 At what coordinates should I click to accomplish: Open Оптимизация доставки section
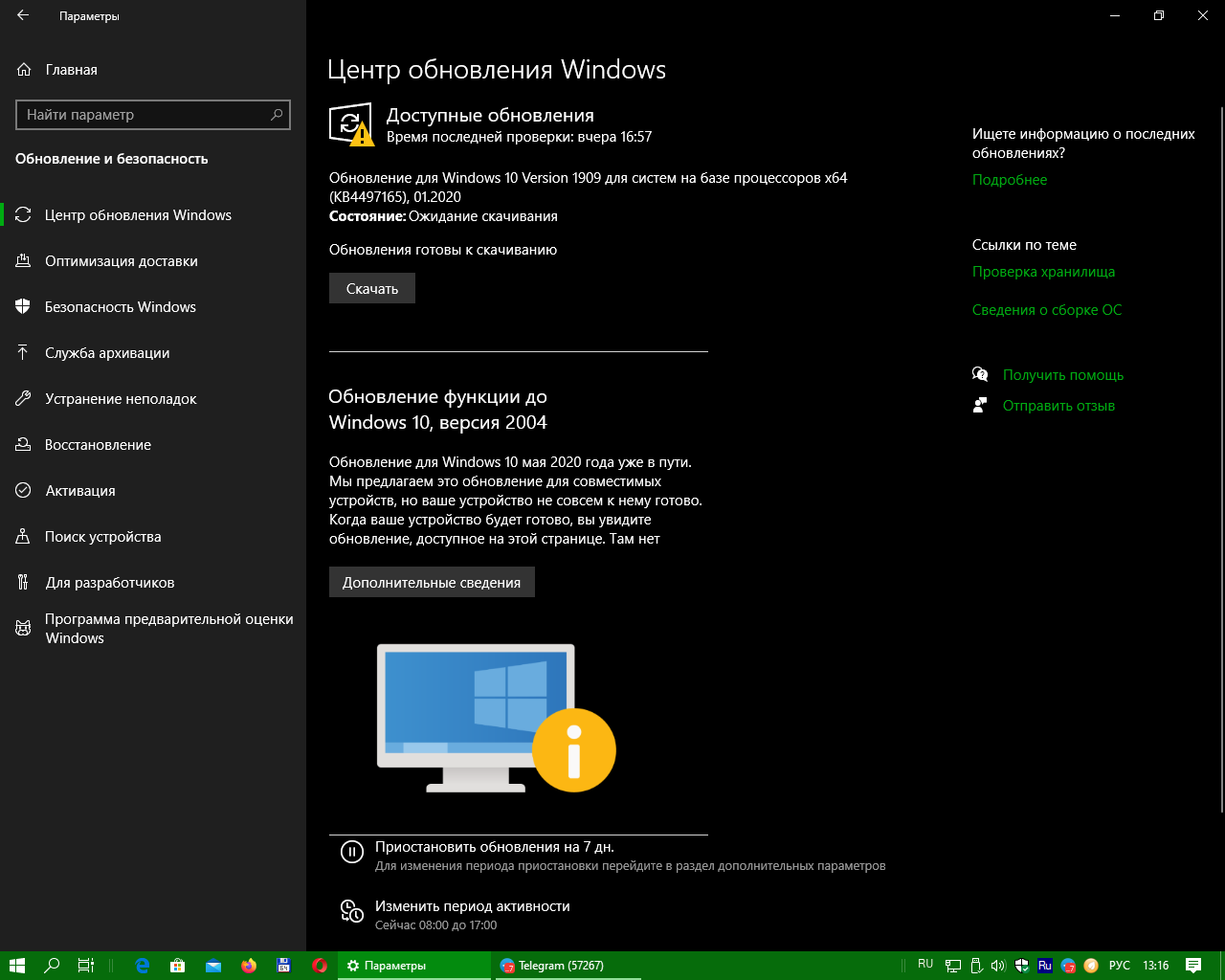[x=153, y=261]
